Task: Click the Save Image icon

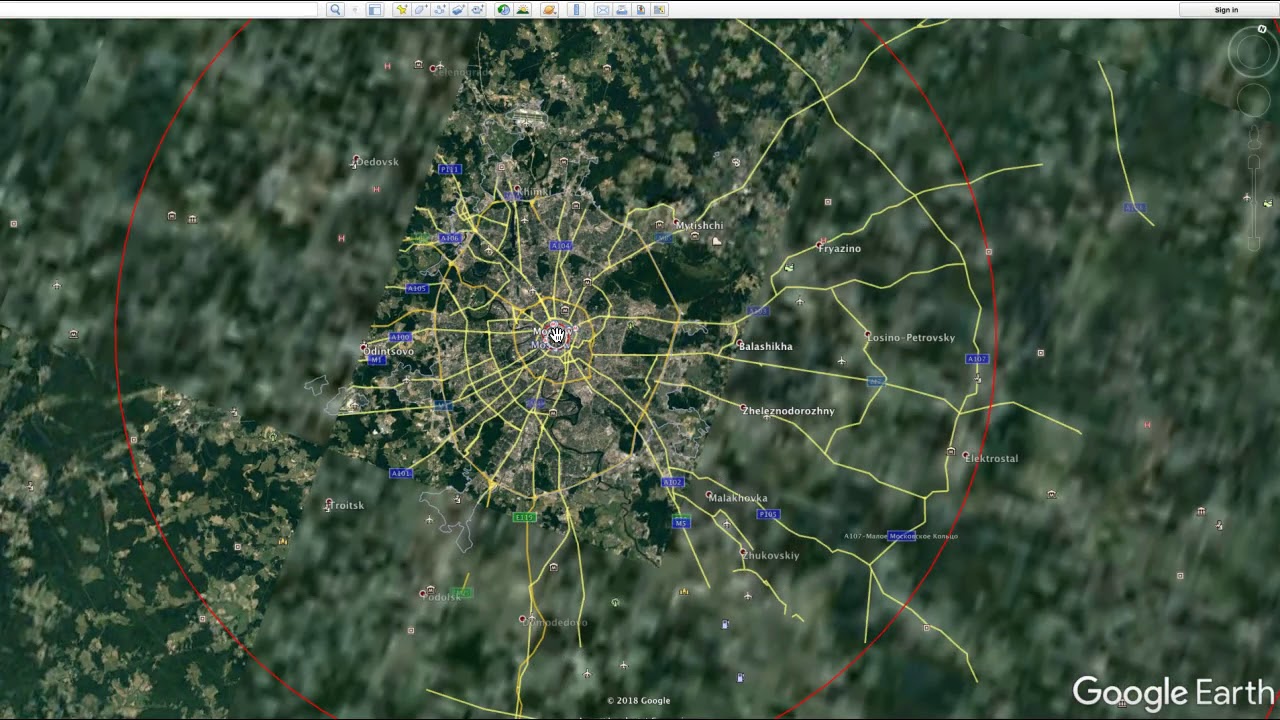Action: pos(641,10)
